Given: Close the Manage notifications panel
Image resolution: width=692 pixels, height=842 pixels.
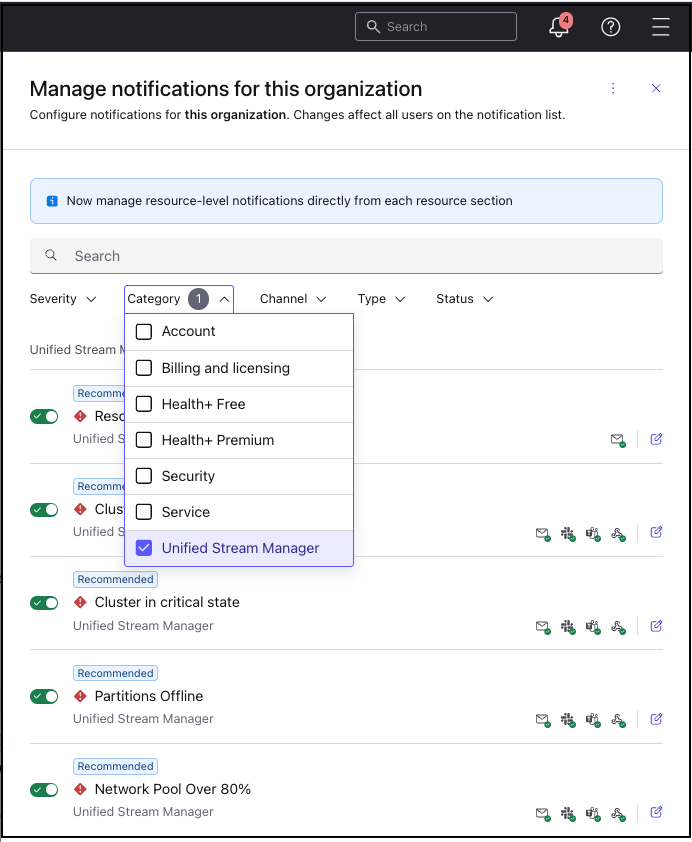Looking at the screenshot, I should tap(656, 89).
